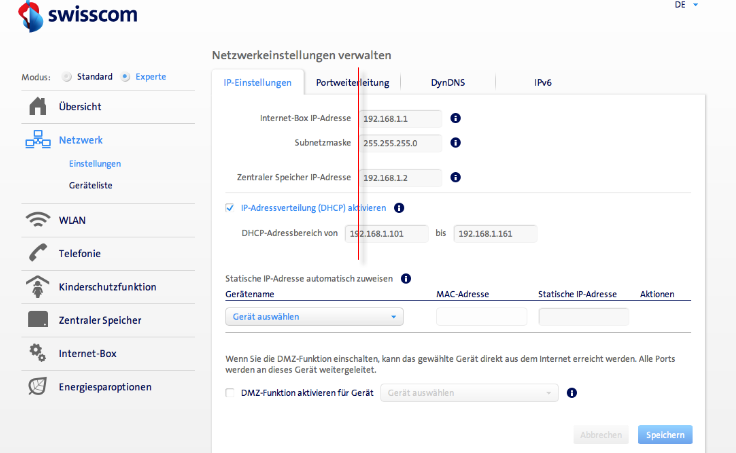Screen dimensions: 736x453
Task: Click the Telefonie phone handset icon
Action: click(x=38, y=254)
